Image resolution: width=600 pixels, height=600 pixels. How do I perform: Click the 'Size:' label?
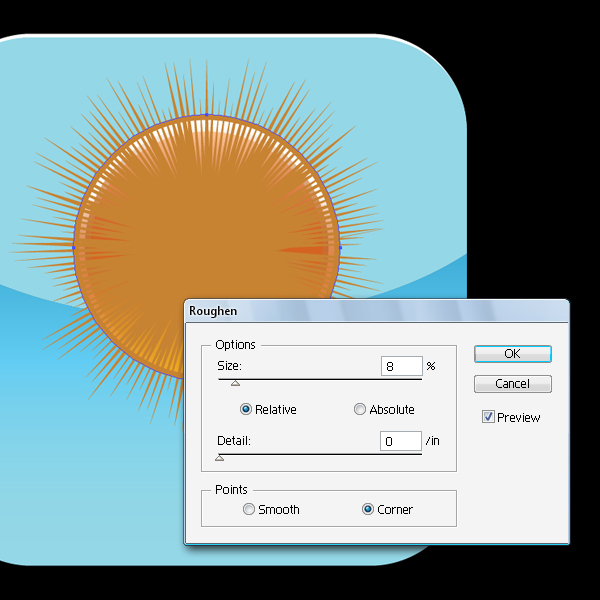(230, 366)
